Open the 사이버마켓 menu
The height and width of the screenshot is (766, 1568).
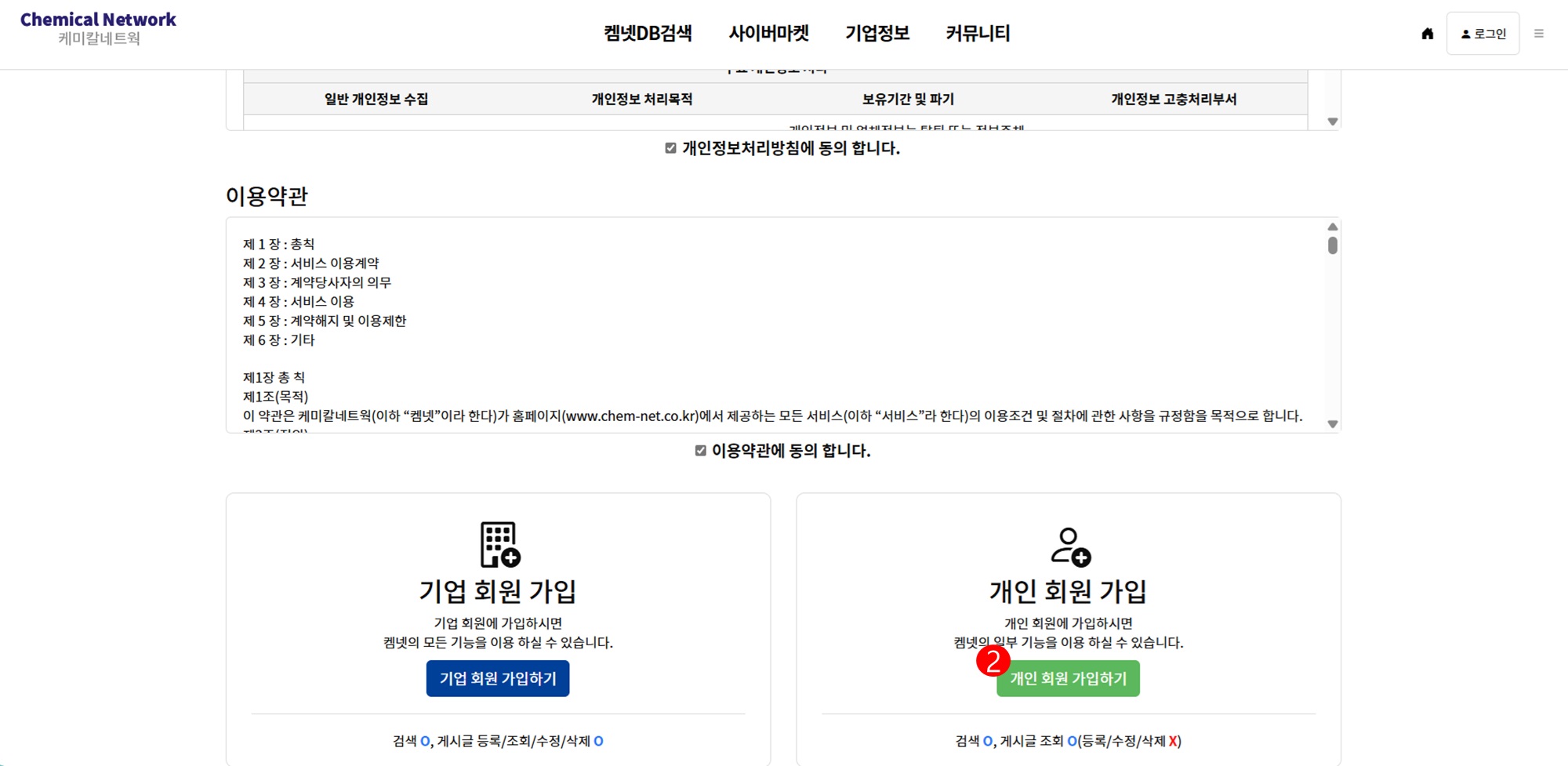pos(768,34)
